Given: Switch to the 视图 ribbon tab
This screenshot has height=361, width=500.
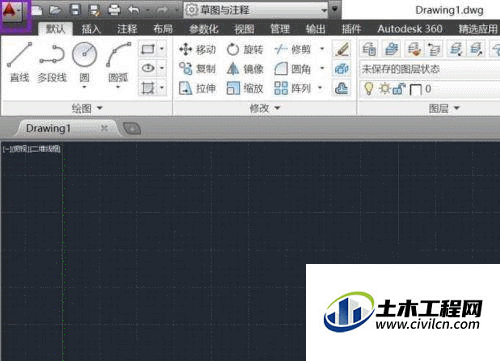Looking at the screenshot, I should (244, 29).
